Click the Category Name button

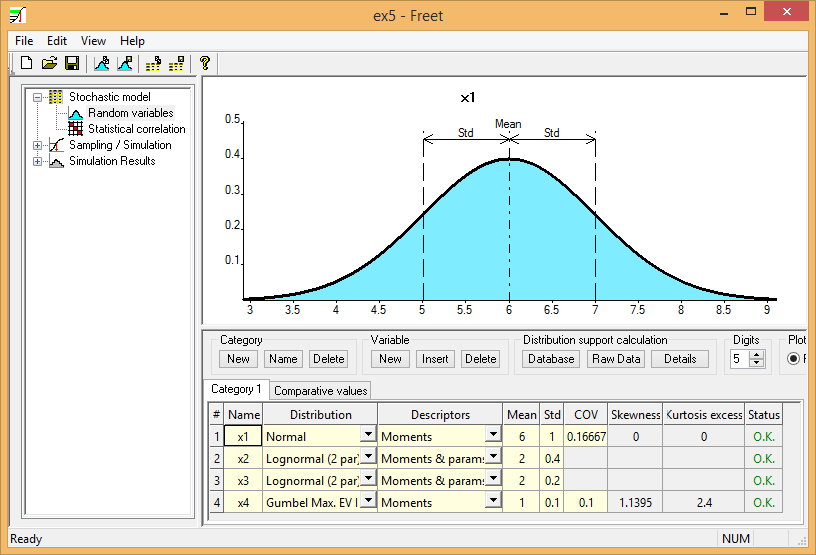click(283, 359)
